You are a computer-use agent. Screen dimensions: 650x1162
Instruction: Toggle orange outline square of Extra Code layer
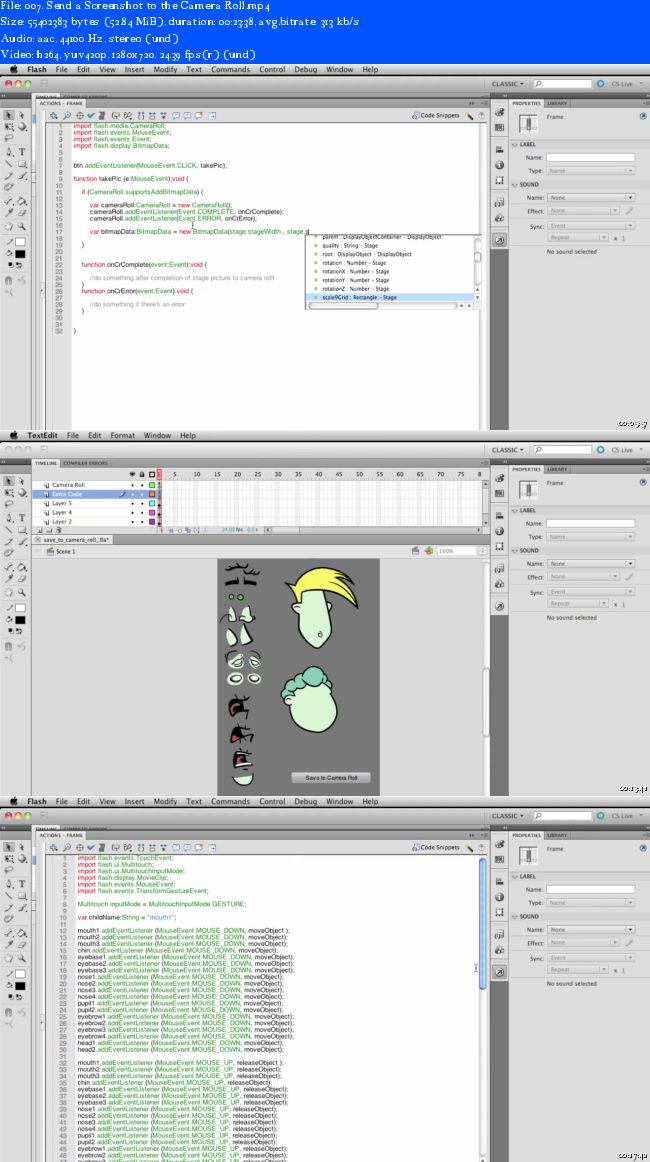pos(153,494)
